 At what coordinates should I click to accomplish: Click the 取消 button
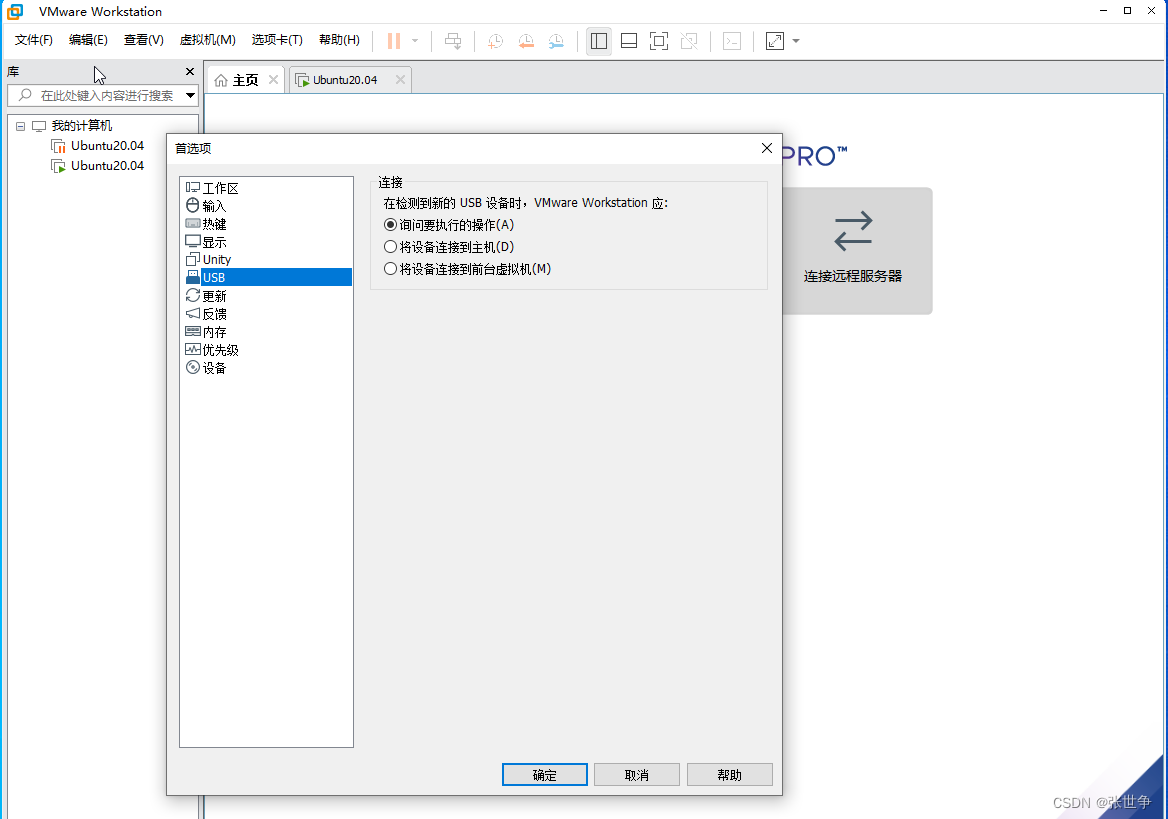point(637,774)
